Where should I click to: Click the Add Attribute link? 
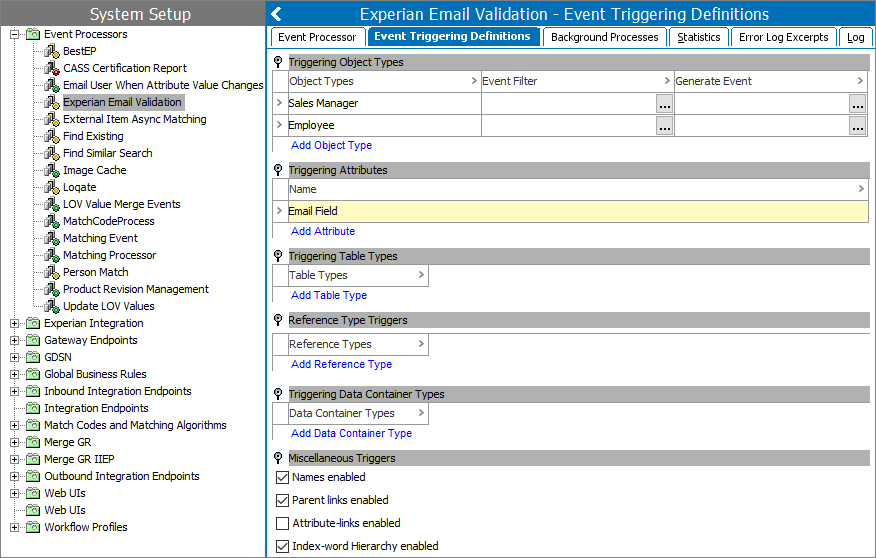click(323, 231)
